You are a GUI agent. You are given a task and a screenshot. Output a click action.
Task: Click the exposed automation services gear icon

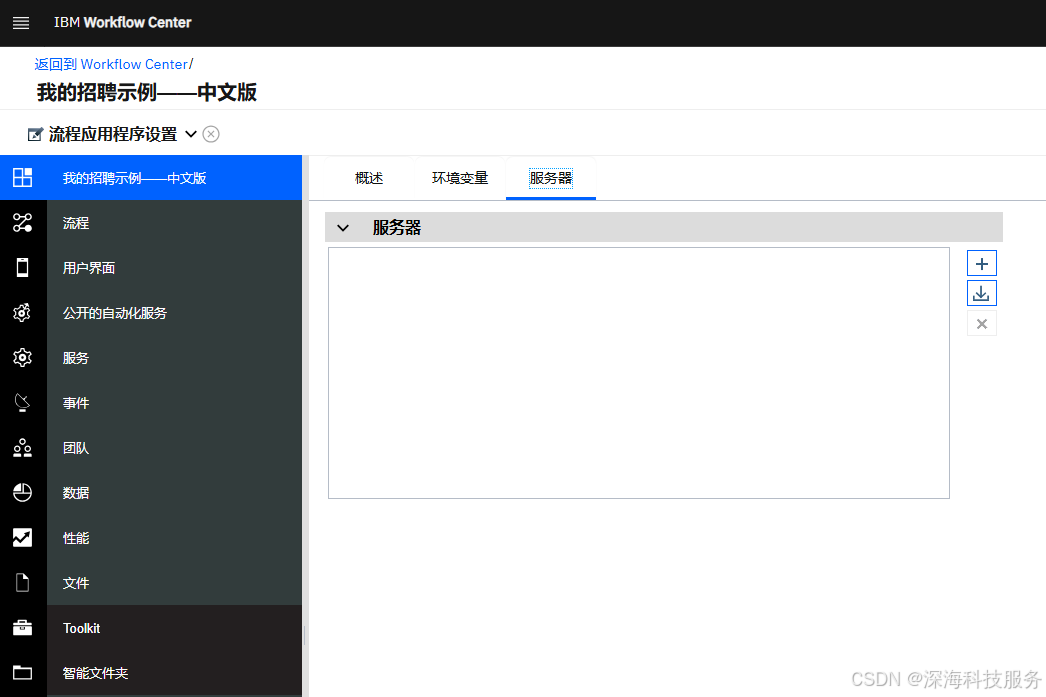23,312
